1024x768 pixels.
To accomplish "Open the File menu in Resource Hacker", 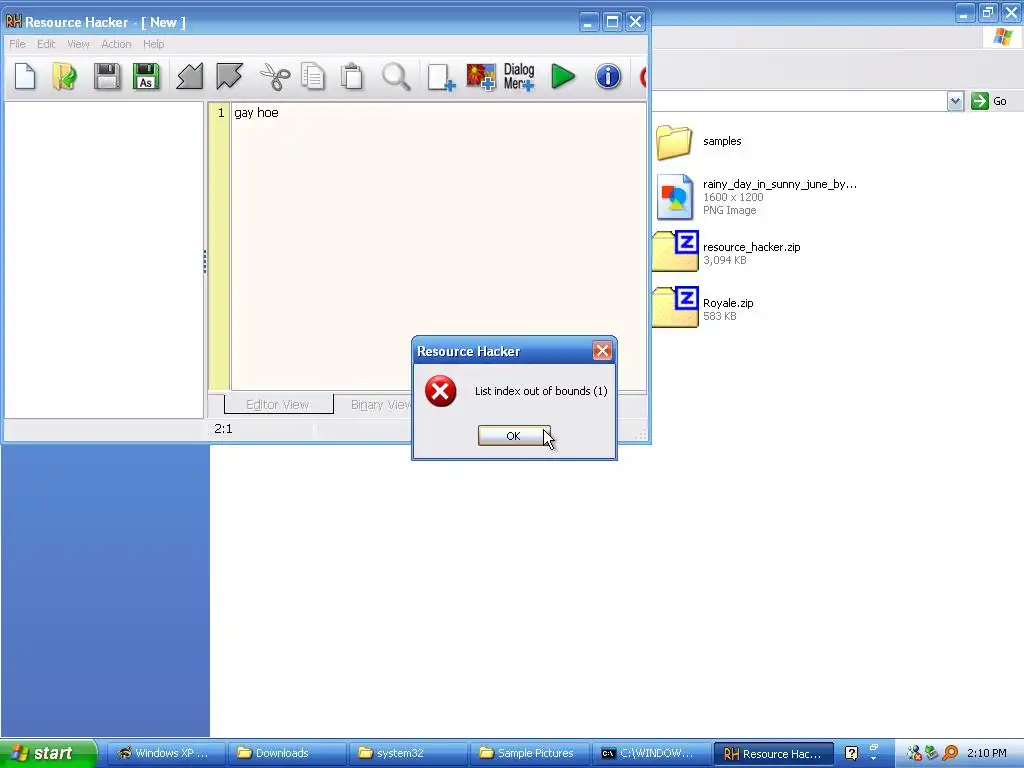I will pyautogui.click(x=18, y=44).
